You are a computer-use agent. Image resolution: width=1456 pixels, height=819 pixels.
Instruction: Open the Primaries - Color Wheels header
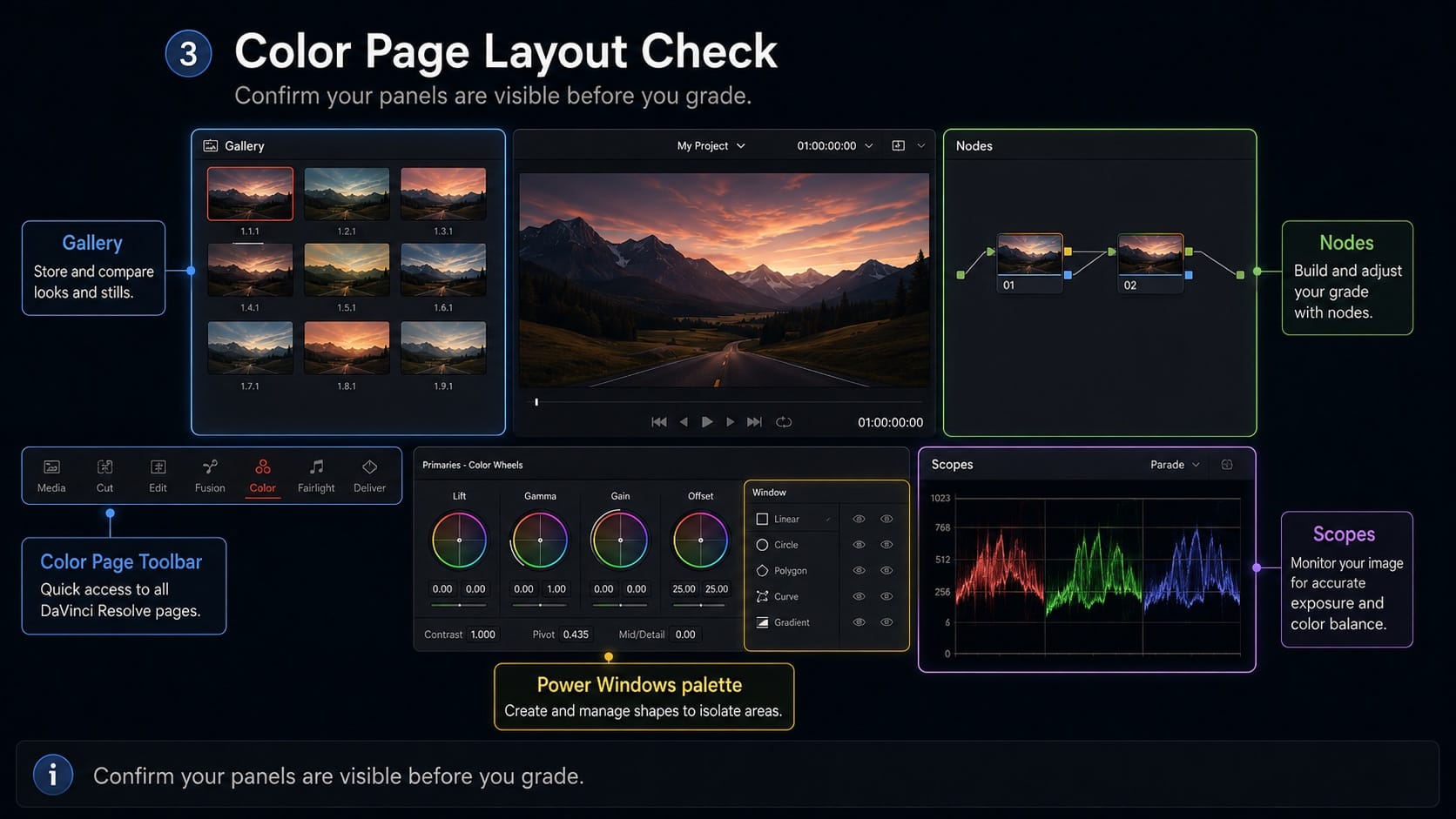coord(473,465)
